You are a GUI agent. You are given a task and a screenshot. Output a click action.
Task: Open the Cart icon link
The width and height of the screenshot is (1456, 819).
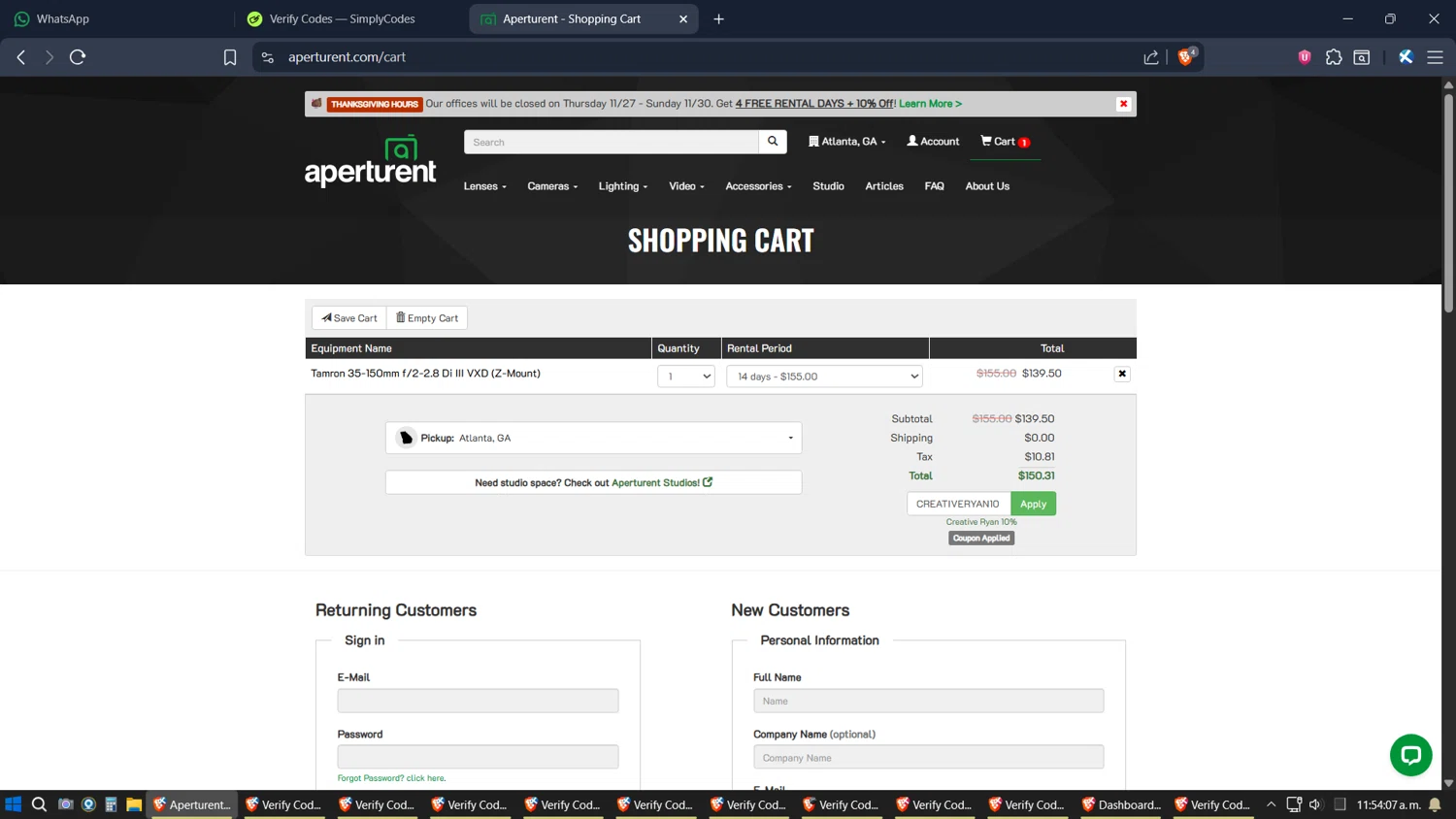click(1005, 142)
